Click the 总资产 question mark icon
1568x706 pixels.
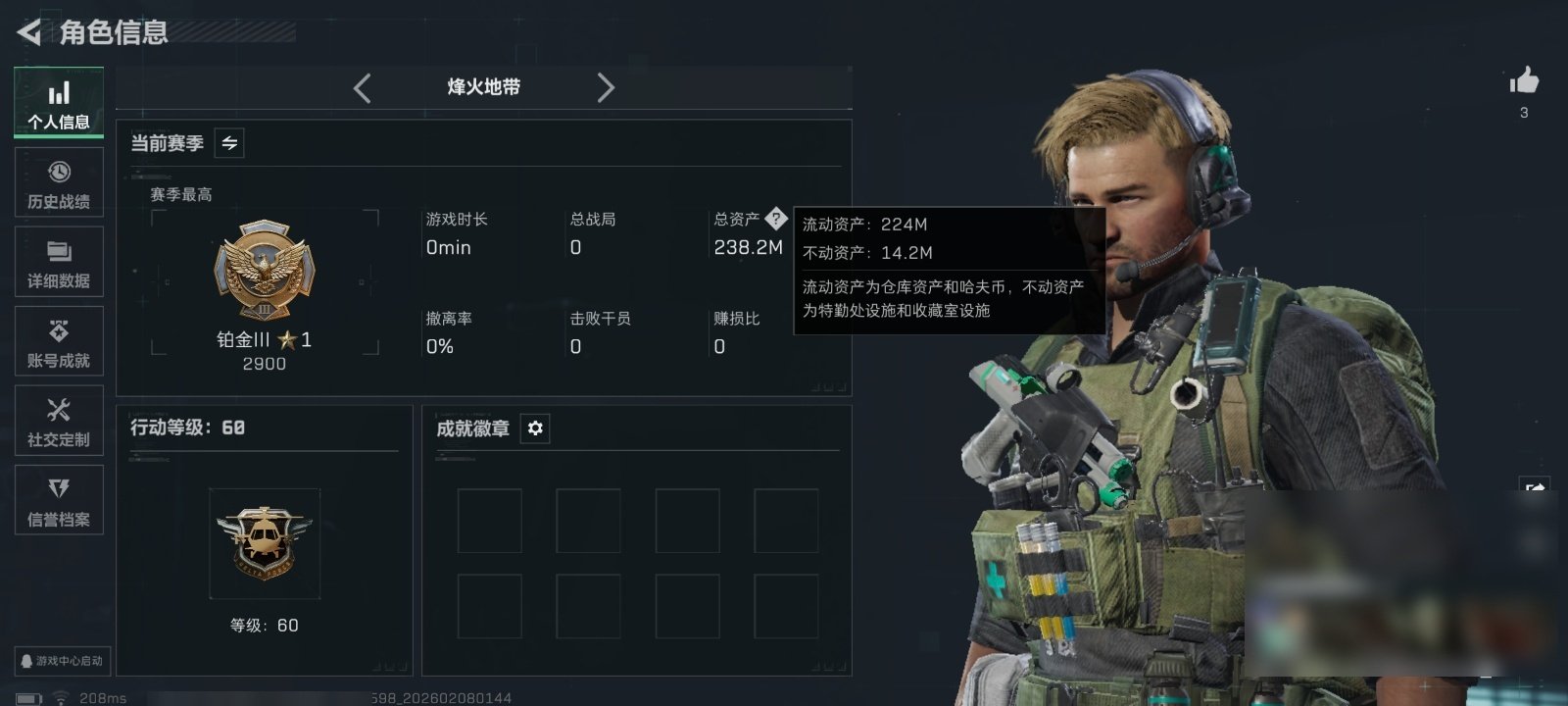click(775, 219)
